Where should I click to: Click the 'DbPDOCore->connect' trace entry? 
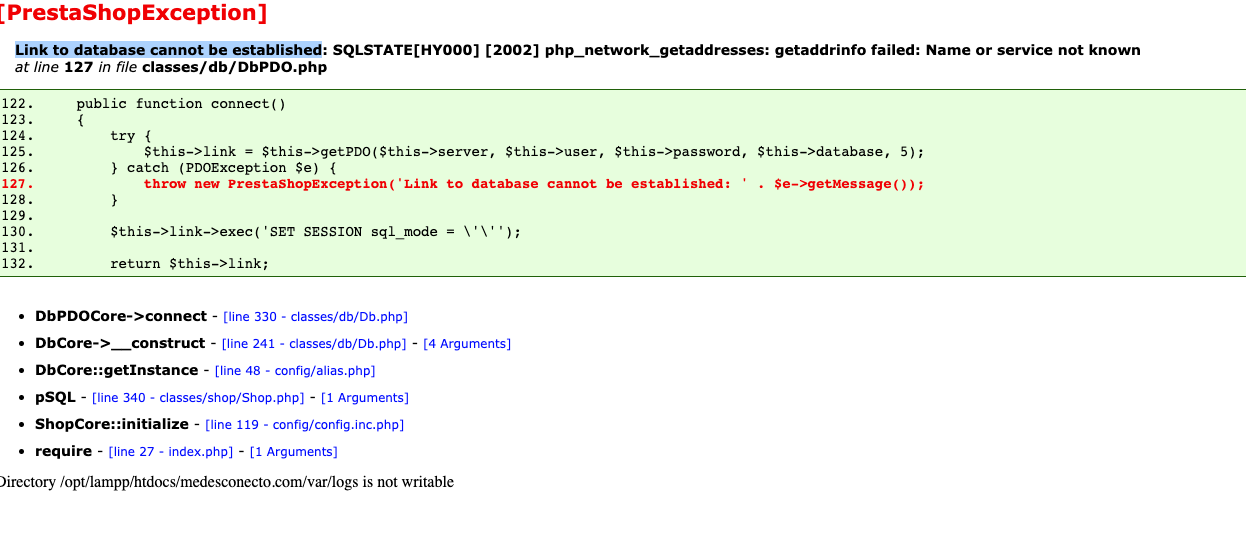pyautogui.click(x=120, y=316)
